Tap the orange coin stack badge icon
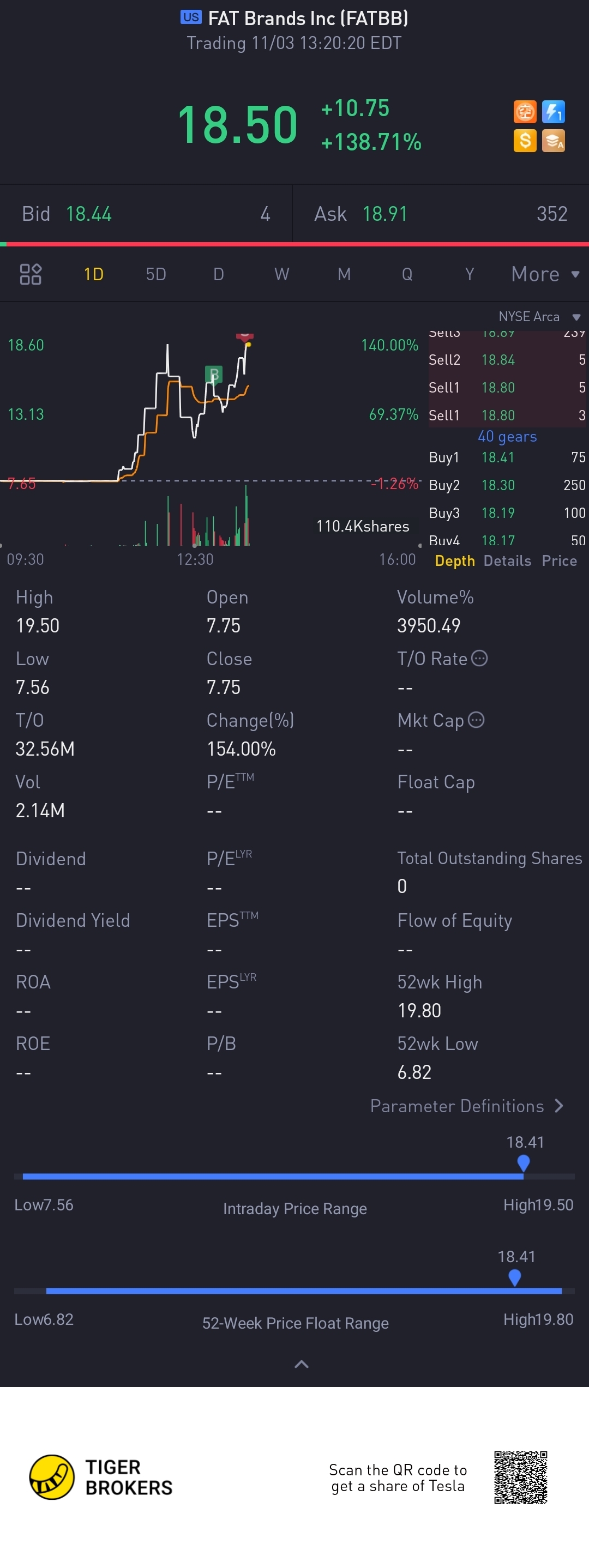589x1568 pixels. pos(553,141)
